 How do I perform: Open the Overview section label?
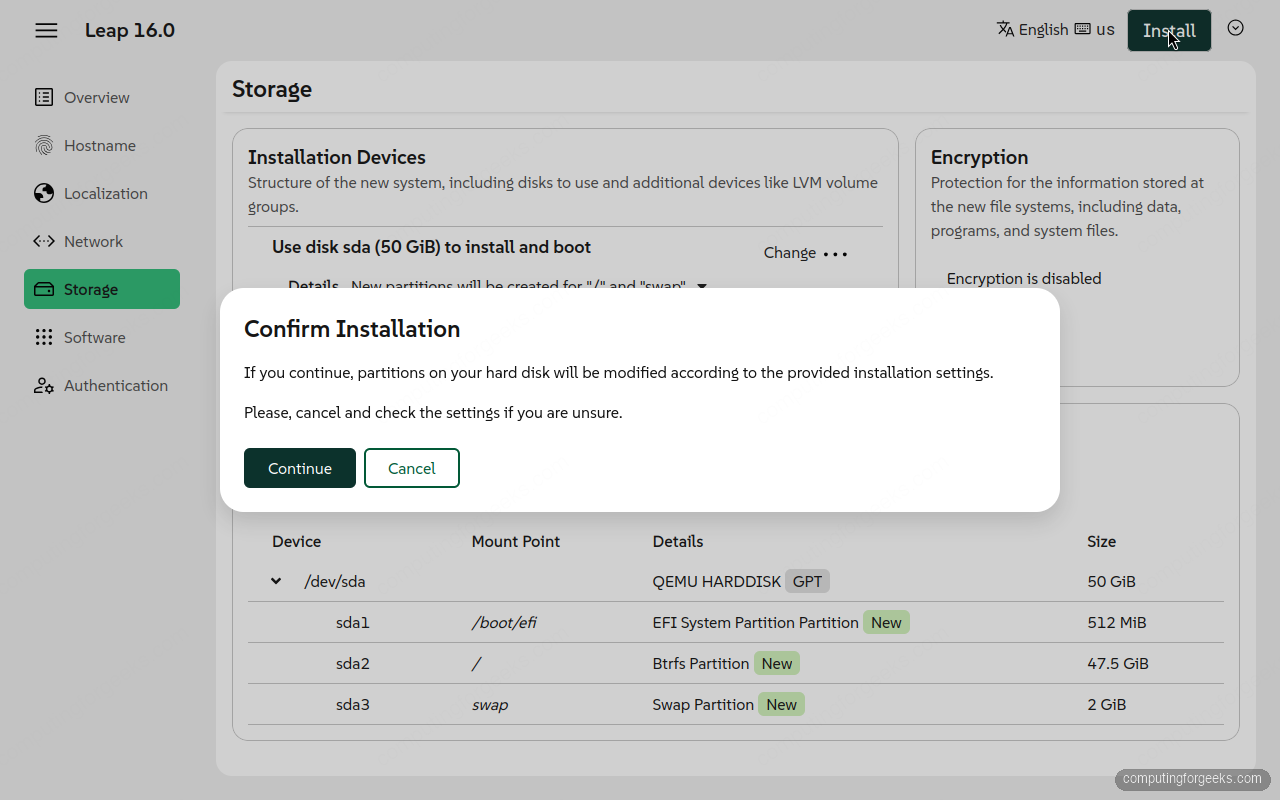tap(97, 97)
